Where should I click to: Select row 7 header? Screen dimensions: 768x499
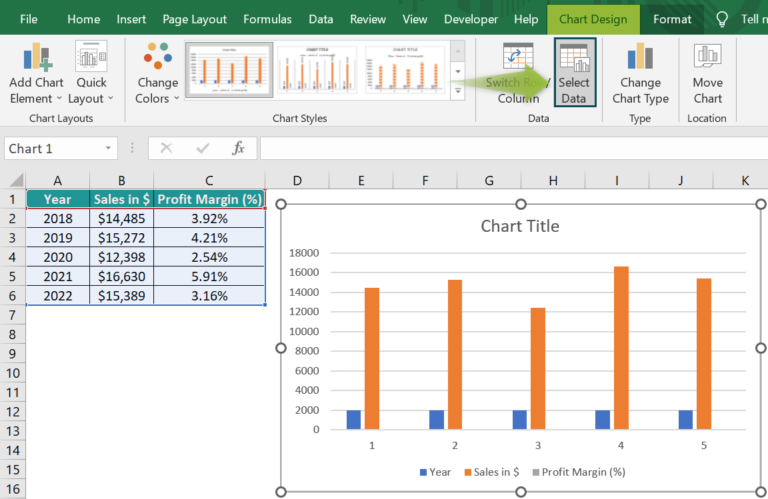(x=12, y=315)
